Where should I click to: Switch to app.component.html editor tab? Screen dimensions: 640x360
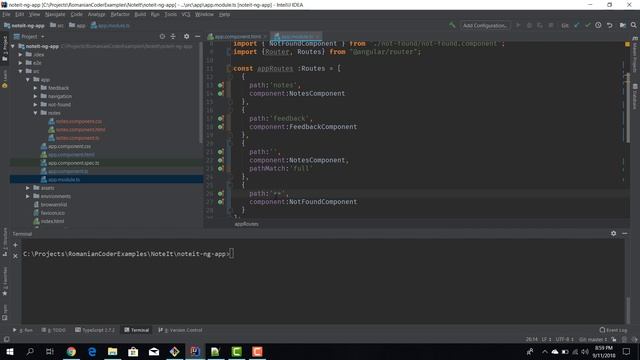[237, 36]
